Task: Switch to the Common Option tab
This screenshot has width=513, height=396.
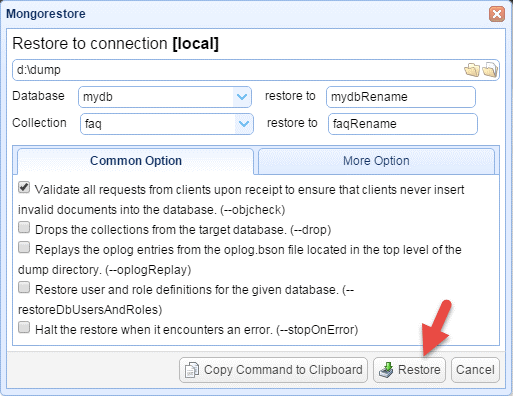Action: (x=136, y=161)
